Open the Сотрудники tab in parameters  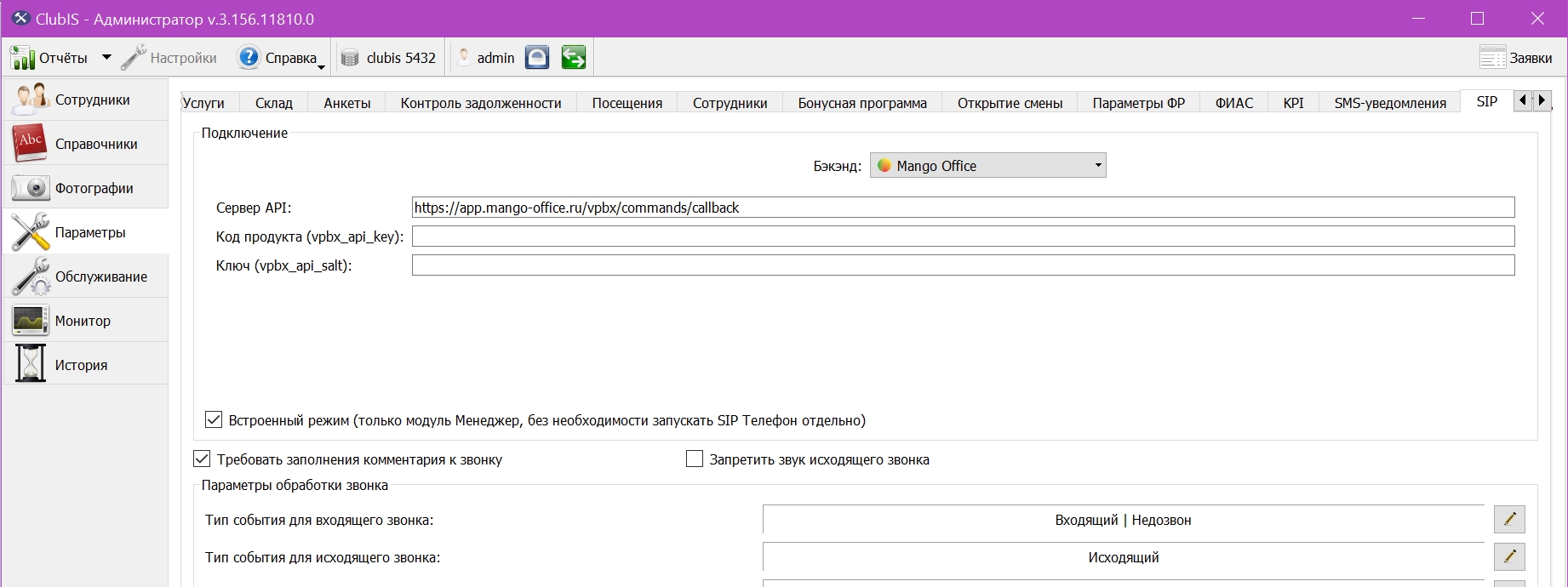pyautogui.click(x=730, y=103)
